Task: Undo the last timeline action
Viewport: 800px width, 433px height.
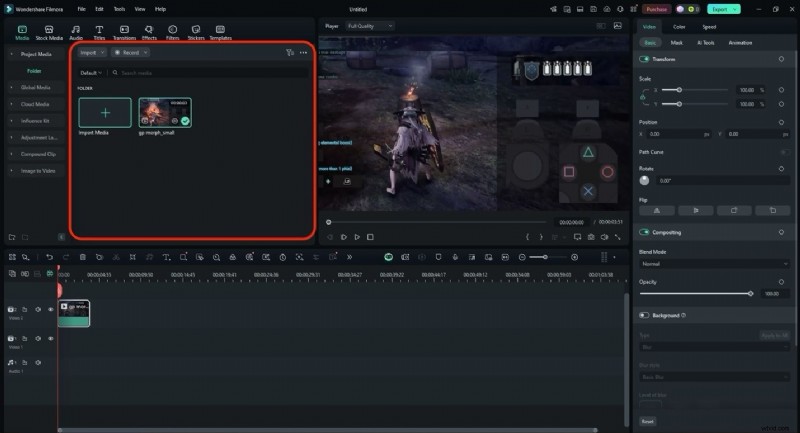Action: pos(49,257)
